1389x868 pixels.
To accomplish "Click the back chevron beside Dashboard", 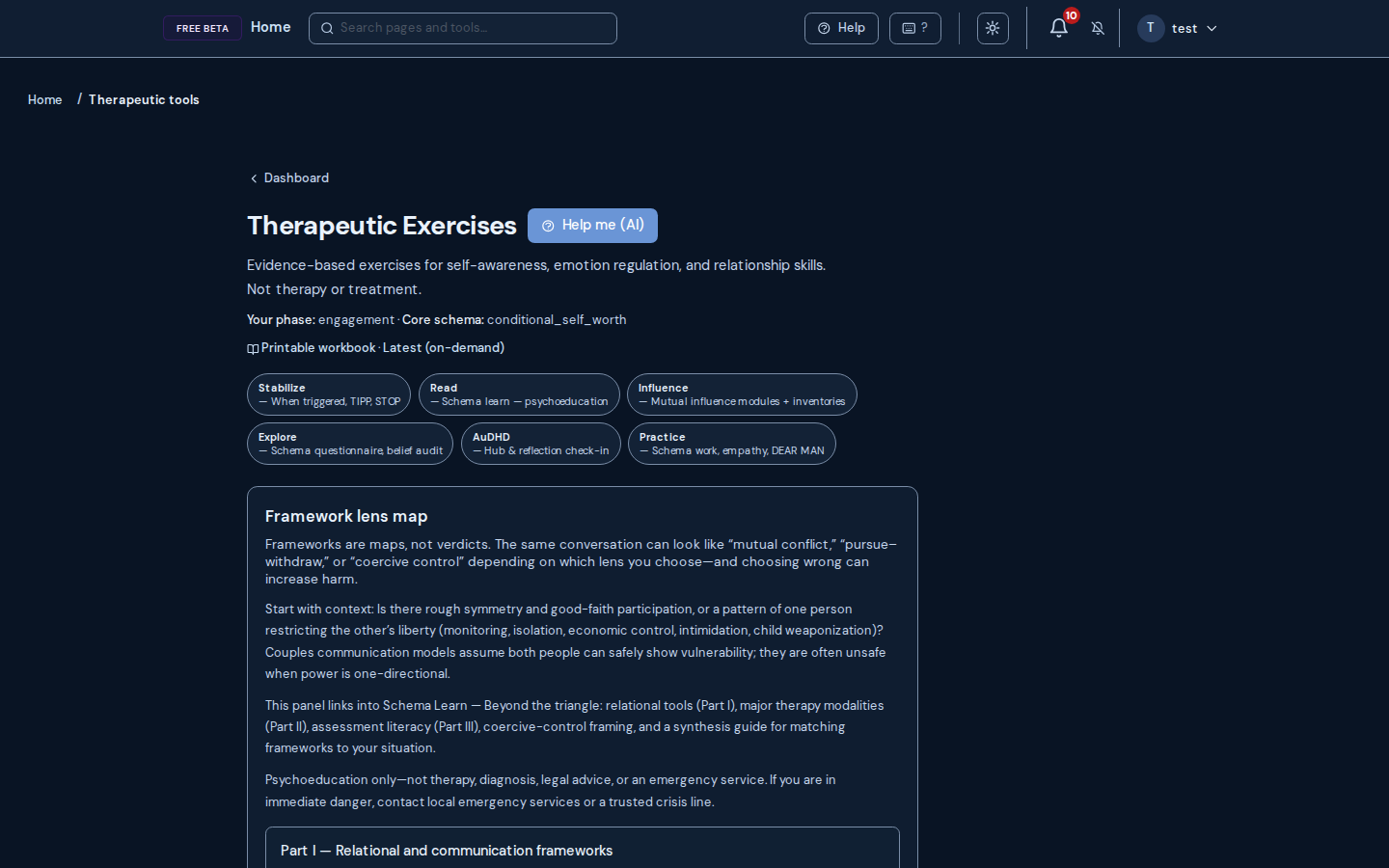I will coord(254,178).
